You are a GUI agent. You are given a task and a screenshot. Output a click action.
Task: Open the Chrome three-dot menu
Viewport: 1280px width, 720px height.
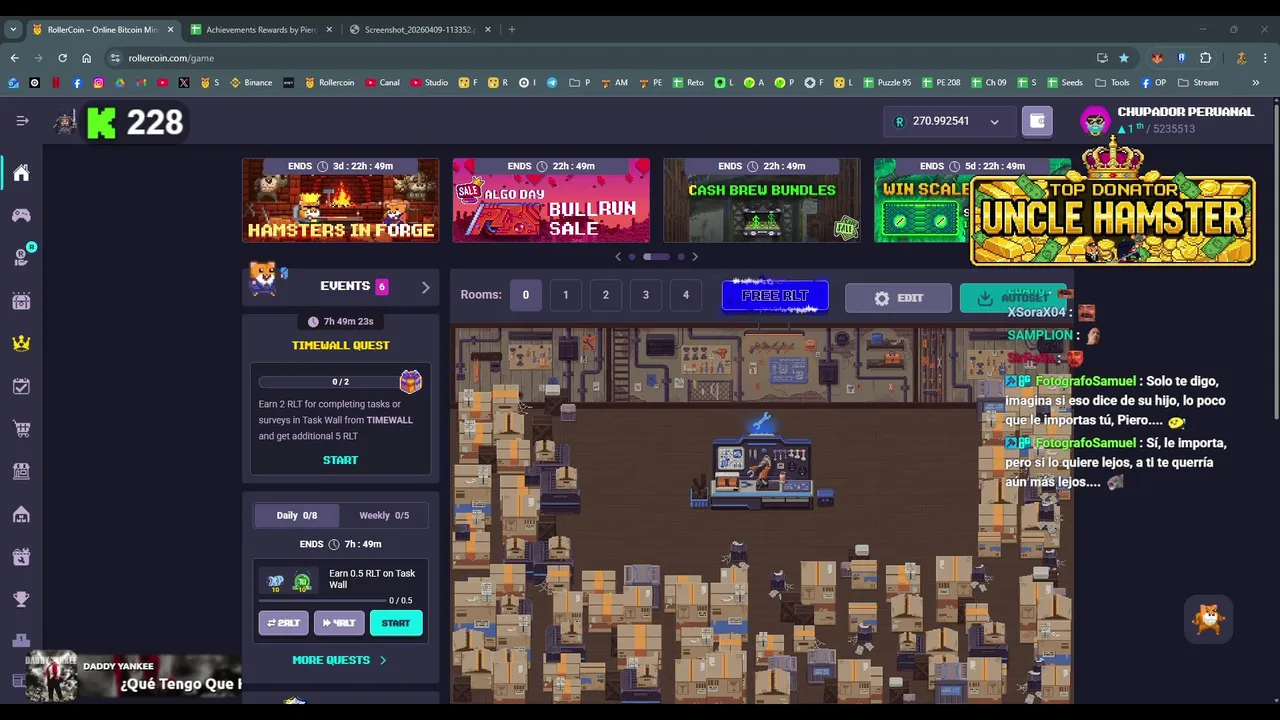[1265, 58]
